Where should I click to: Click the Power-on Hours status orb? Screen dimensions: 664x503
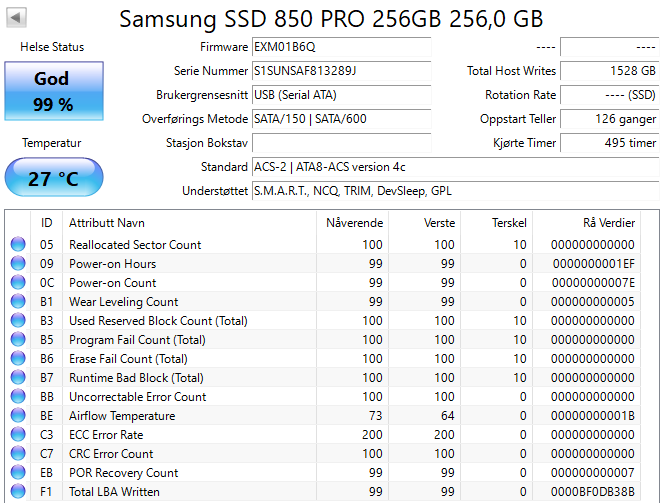tap(18, 263)
